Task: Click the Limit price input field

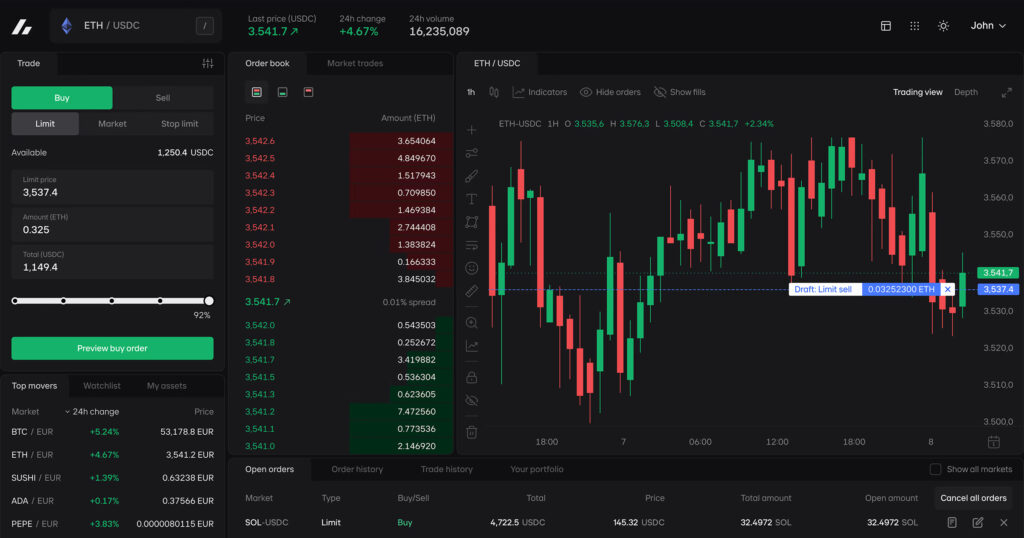Action: [x=112, y=187]
